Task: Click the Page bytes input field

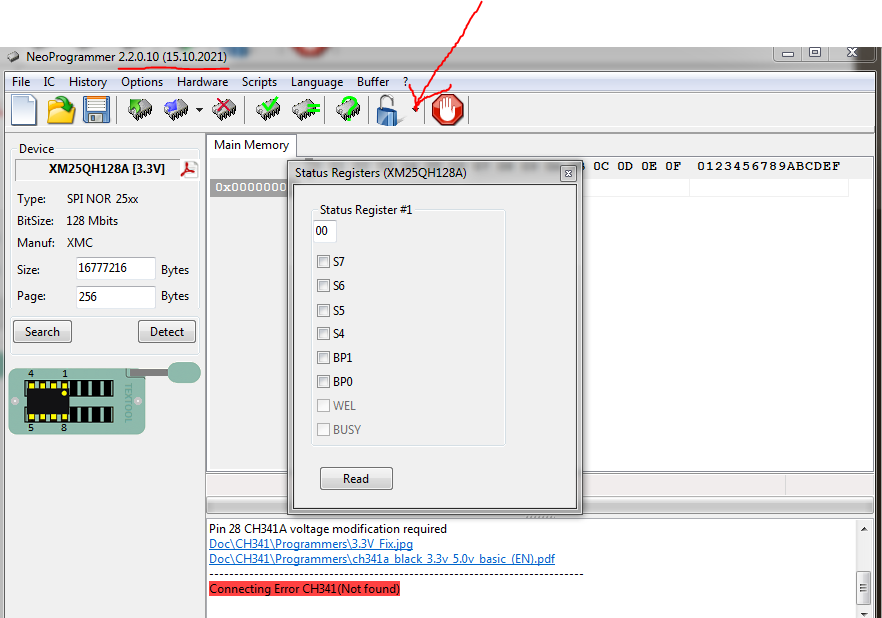Action: [x=115, y=297]
